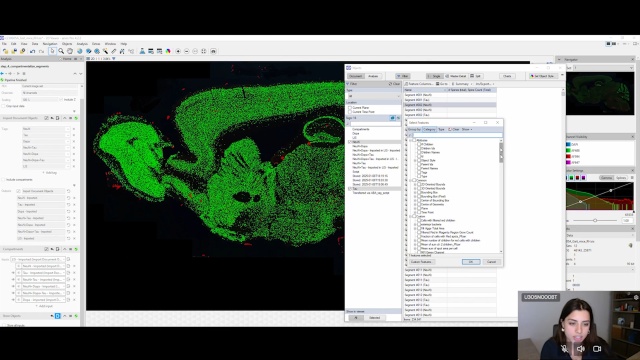Open the Summary dropdown in Objects window
The width and height of the screenshot is (640, 360).
pos(462,84)
